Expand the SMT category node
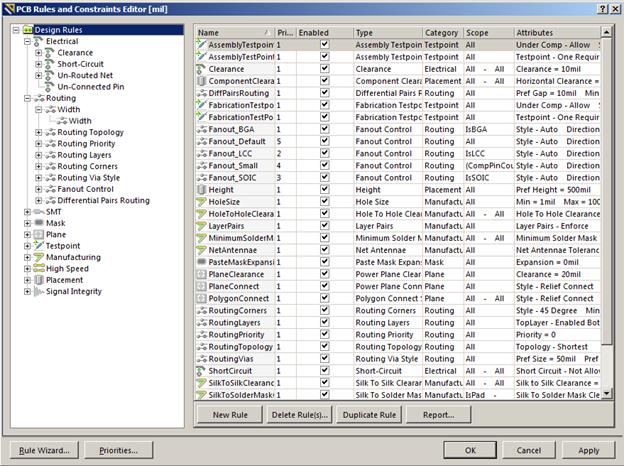 (x=27, y=212)
